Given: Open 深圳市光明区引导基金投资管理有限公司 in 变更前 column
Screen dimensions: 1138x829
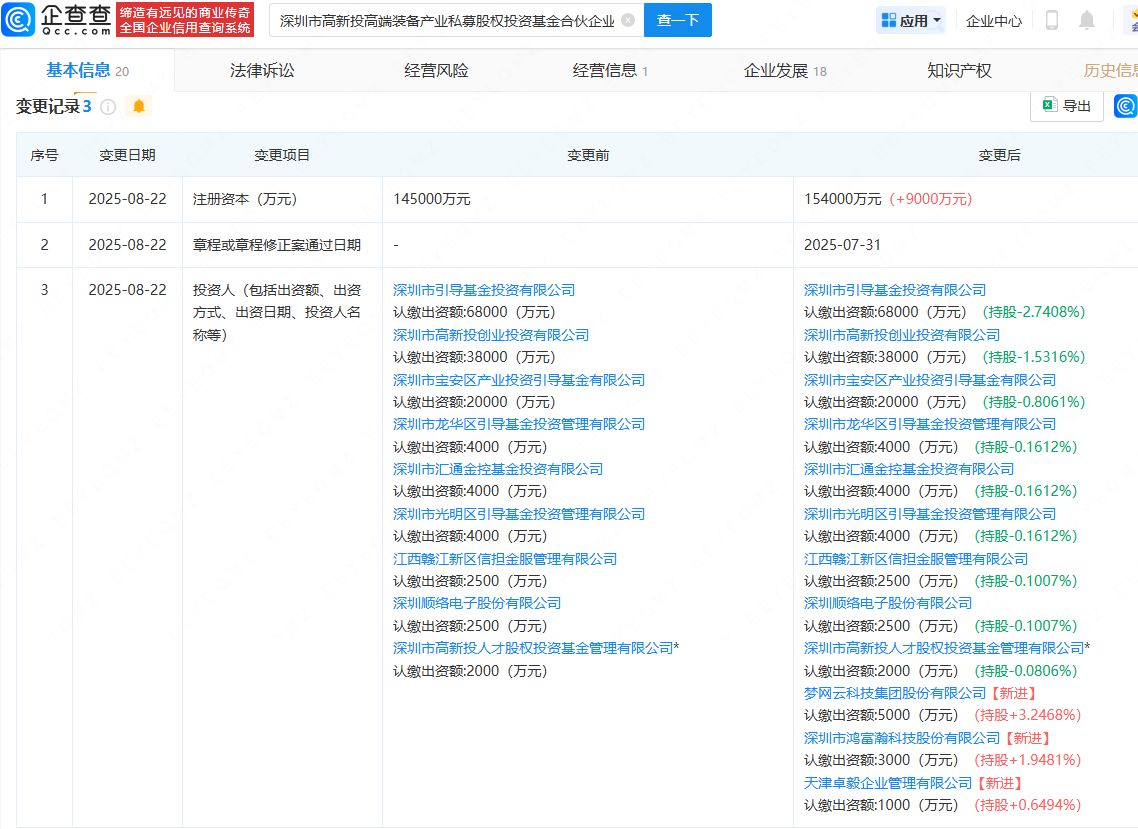Looking at the screenshot, I should (x=519, y=515).
